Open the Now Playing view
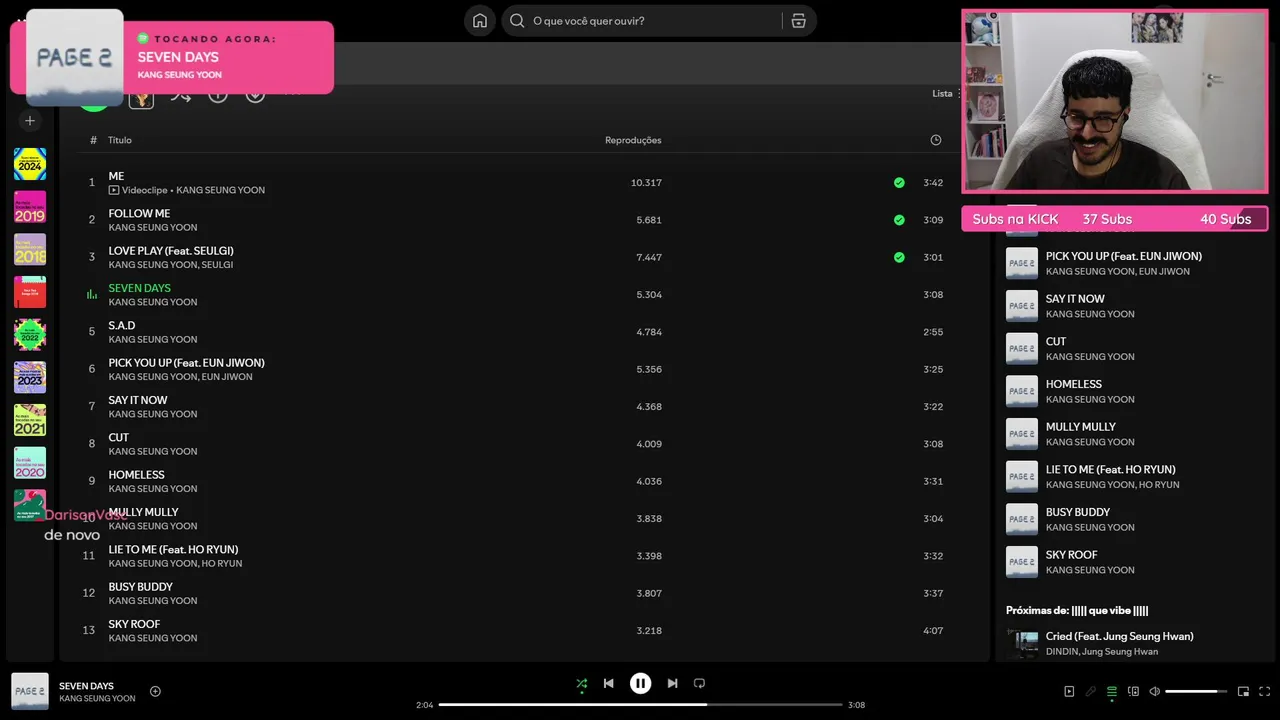 point(1069,691)
